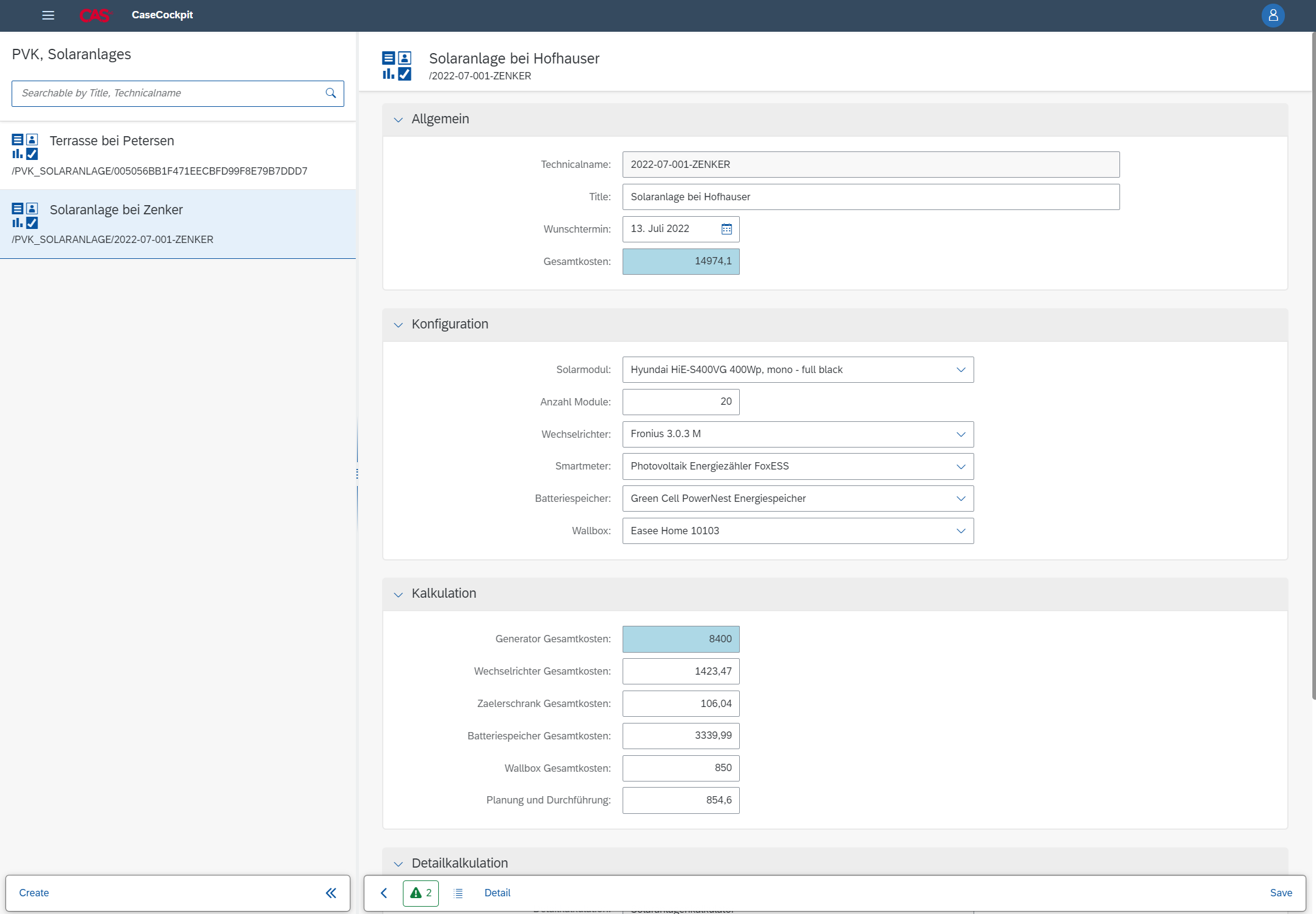The image size is (1316, 914).
Task: Click the CaseCockpit title
Action: coord(162,15)
